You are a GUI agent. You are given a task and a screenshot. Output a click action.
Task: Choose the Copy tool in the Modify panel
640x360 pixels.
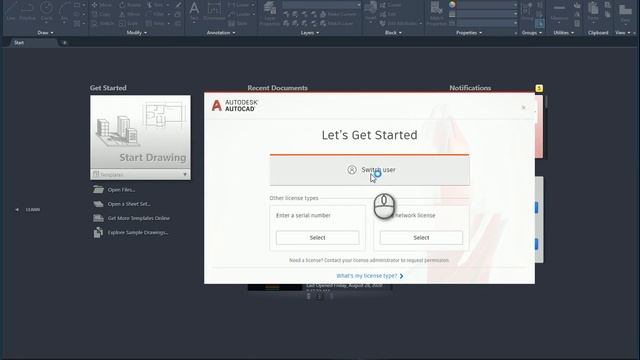101,14
